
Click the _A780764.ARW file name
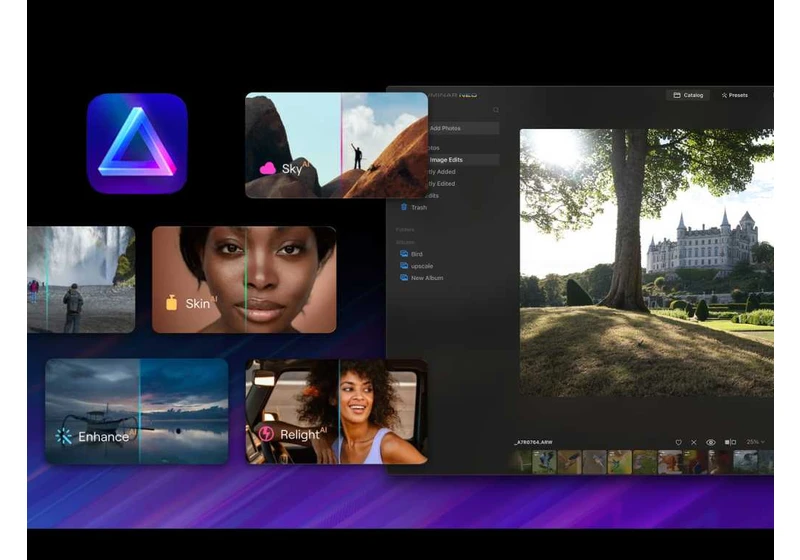pos(534,442)
